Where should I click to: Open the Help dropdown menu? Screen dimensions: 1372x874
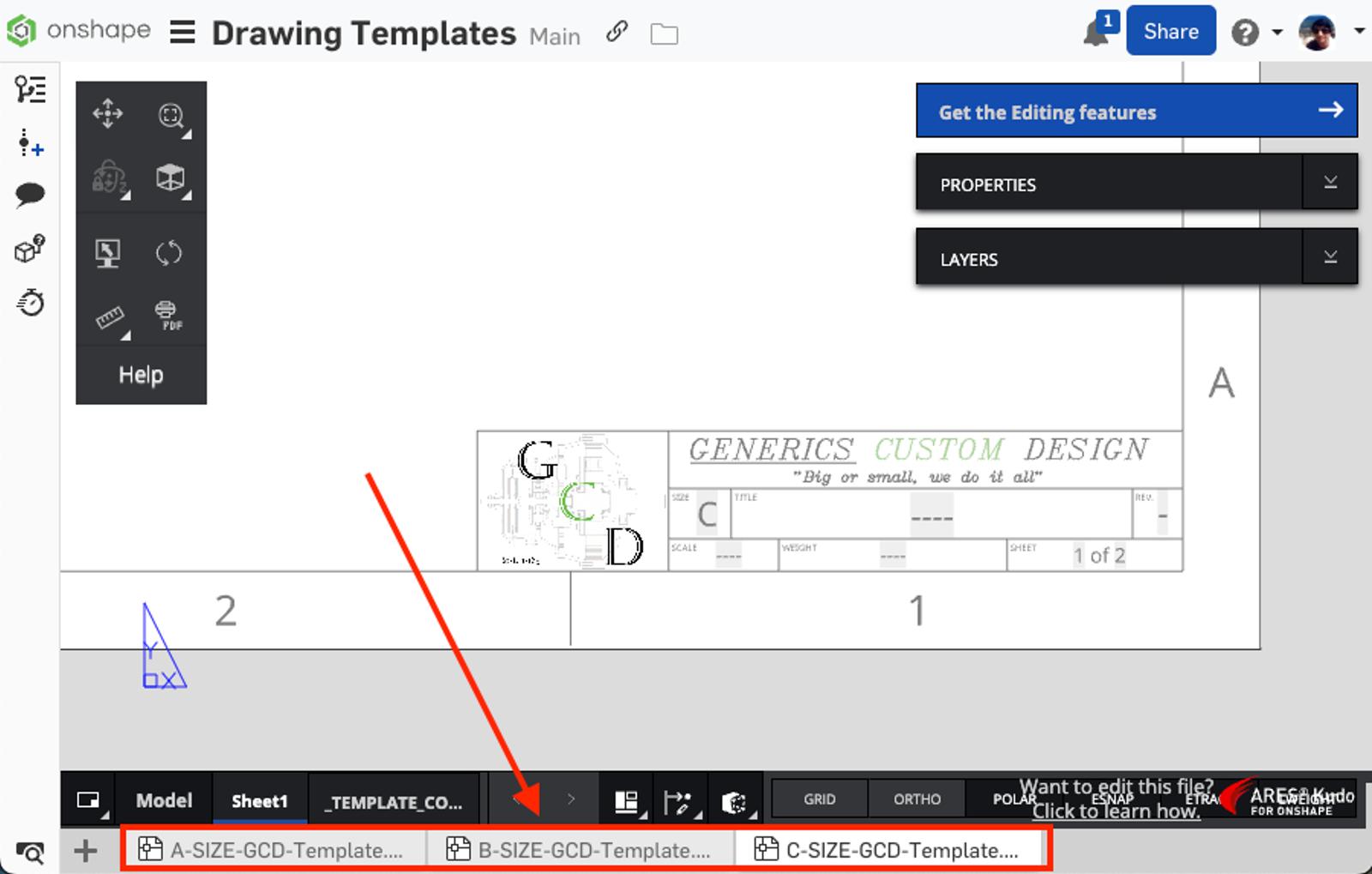click(1255, 33)
